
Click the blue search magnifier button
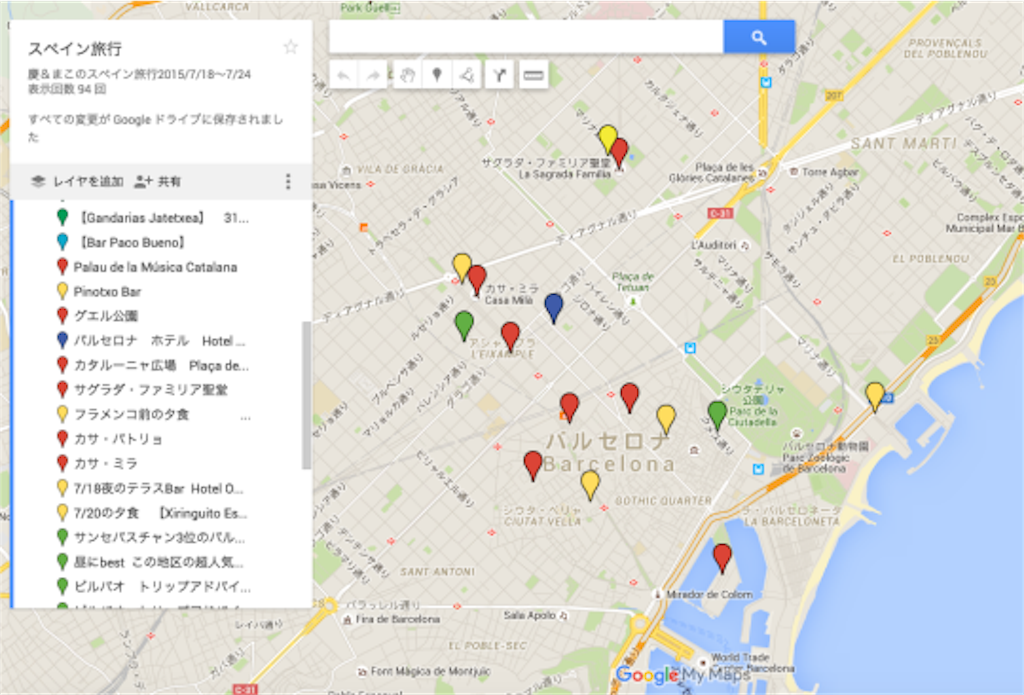tap(759, 37)
